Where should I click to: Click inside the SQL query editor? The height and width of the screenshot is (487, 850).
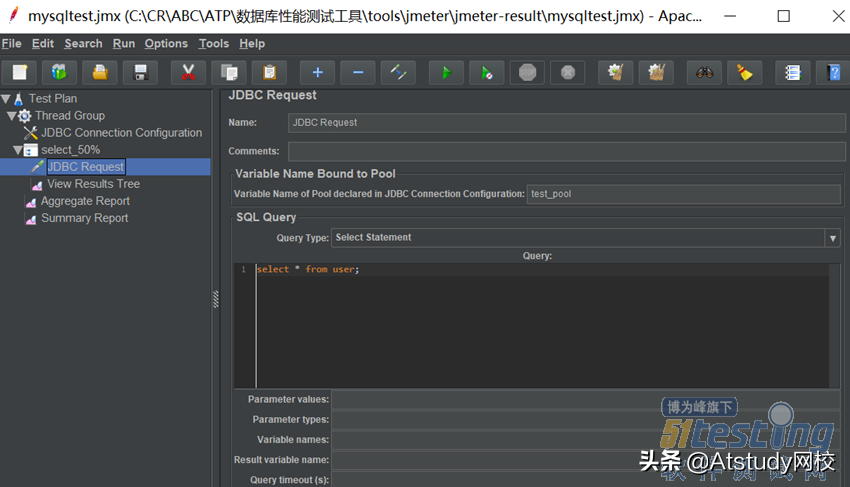[542, 325]
